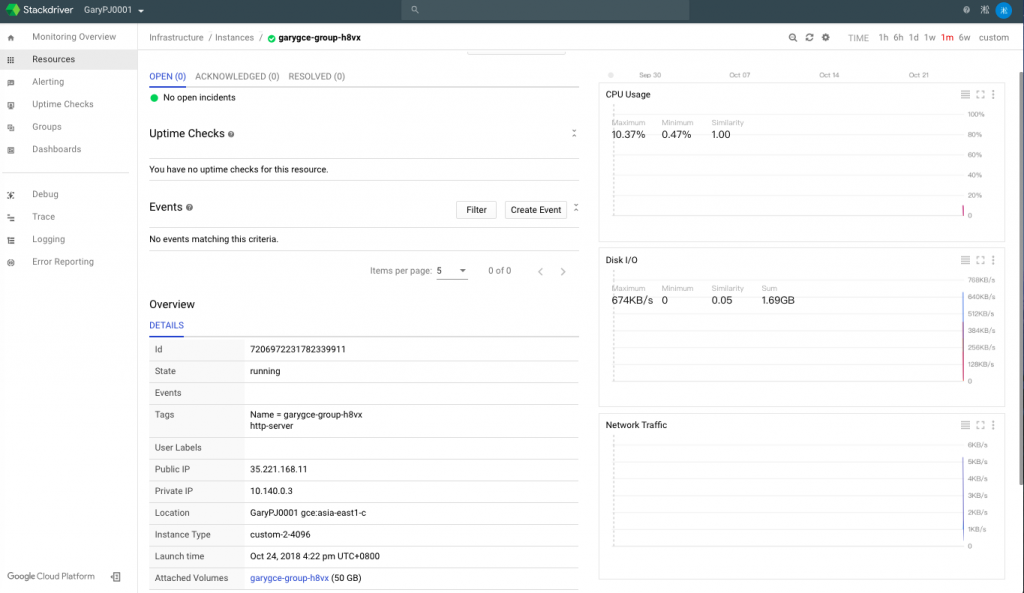
Task: Click the Dashboards sidebar icon
Action: 10,150
